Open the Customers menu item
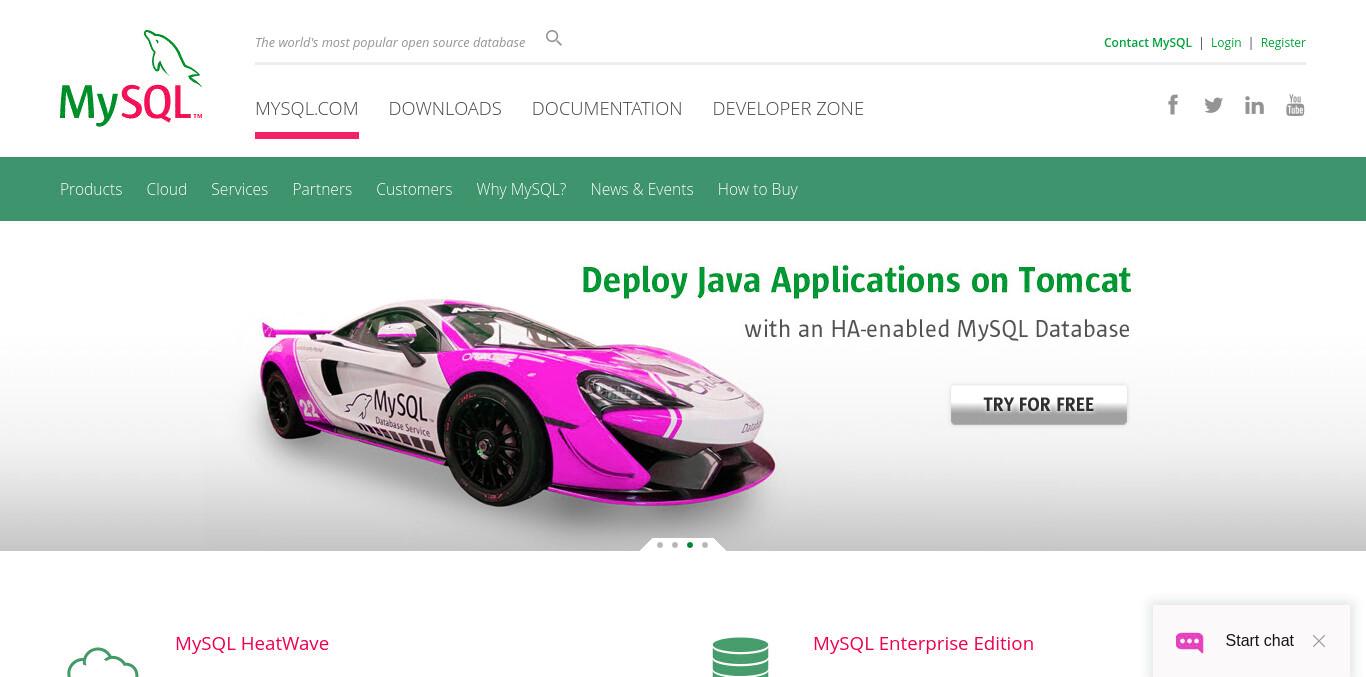 coord(414,189)
